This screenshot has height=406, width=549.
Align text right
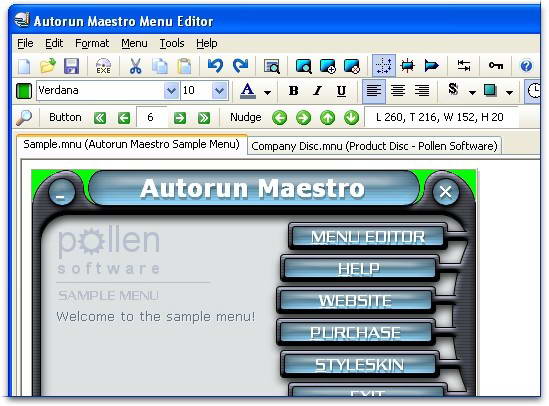(x=422, y=91)
